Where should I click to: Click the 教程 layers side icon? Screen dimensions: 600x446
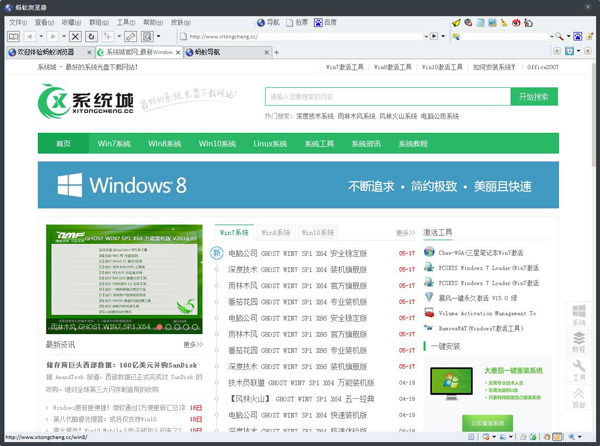[579, 342]
